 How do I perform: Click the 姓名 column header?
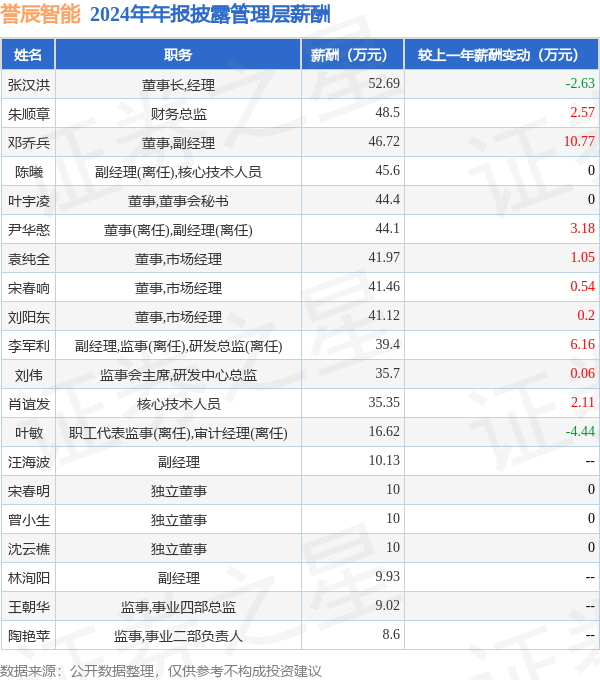point(28,55)
